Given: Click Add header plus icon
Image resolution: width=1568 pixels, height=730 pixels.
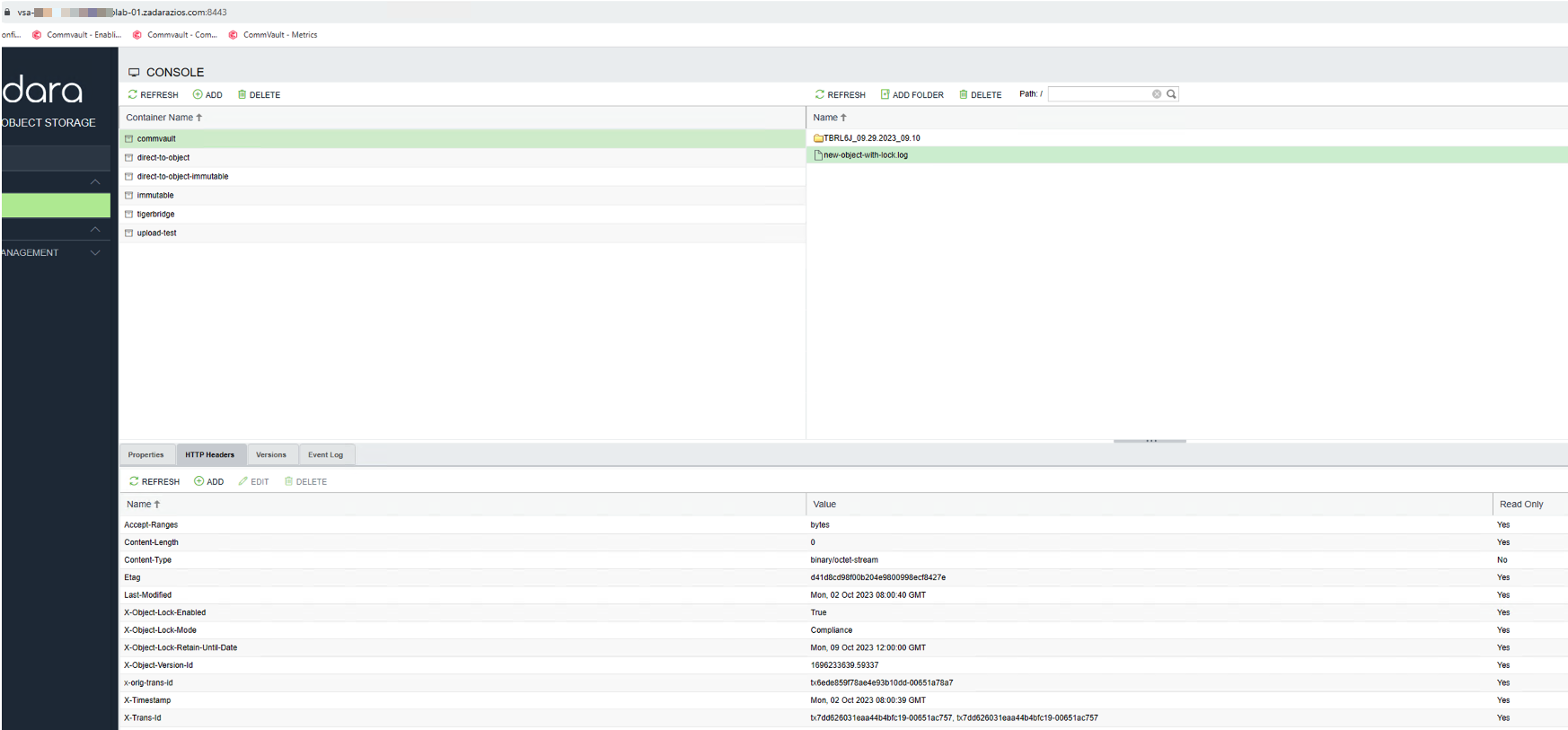Looking at the screenshot, I should [199, 481].
